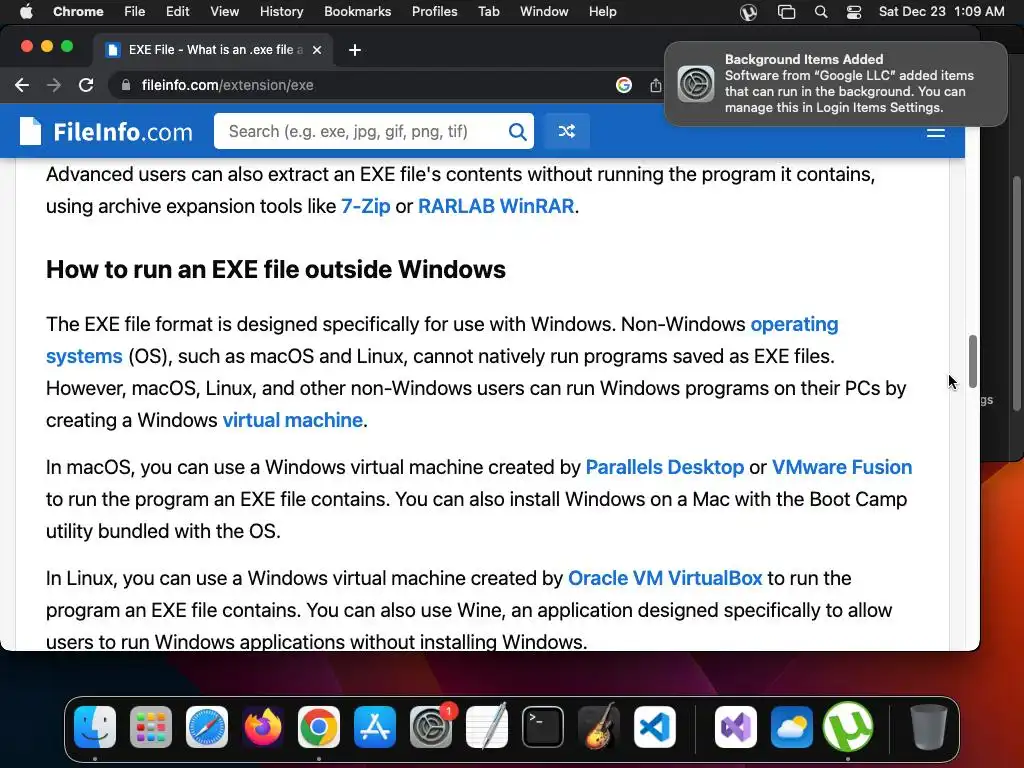Click the FileInfo.com logo
This screenshot has width=1024, height=768.
[x=106, y=132]
